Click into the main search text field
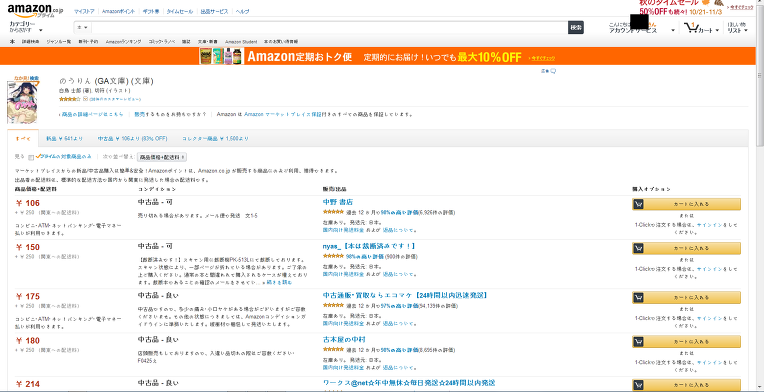The width and height of the screenshot is (764, 392). point(329,27)
